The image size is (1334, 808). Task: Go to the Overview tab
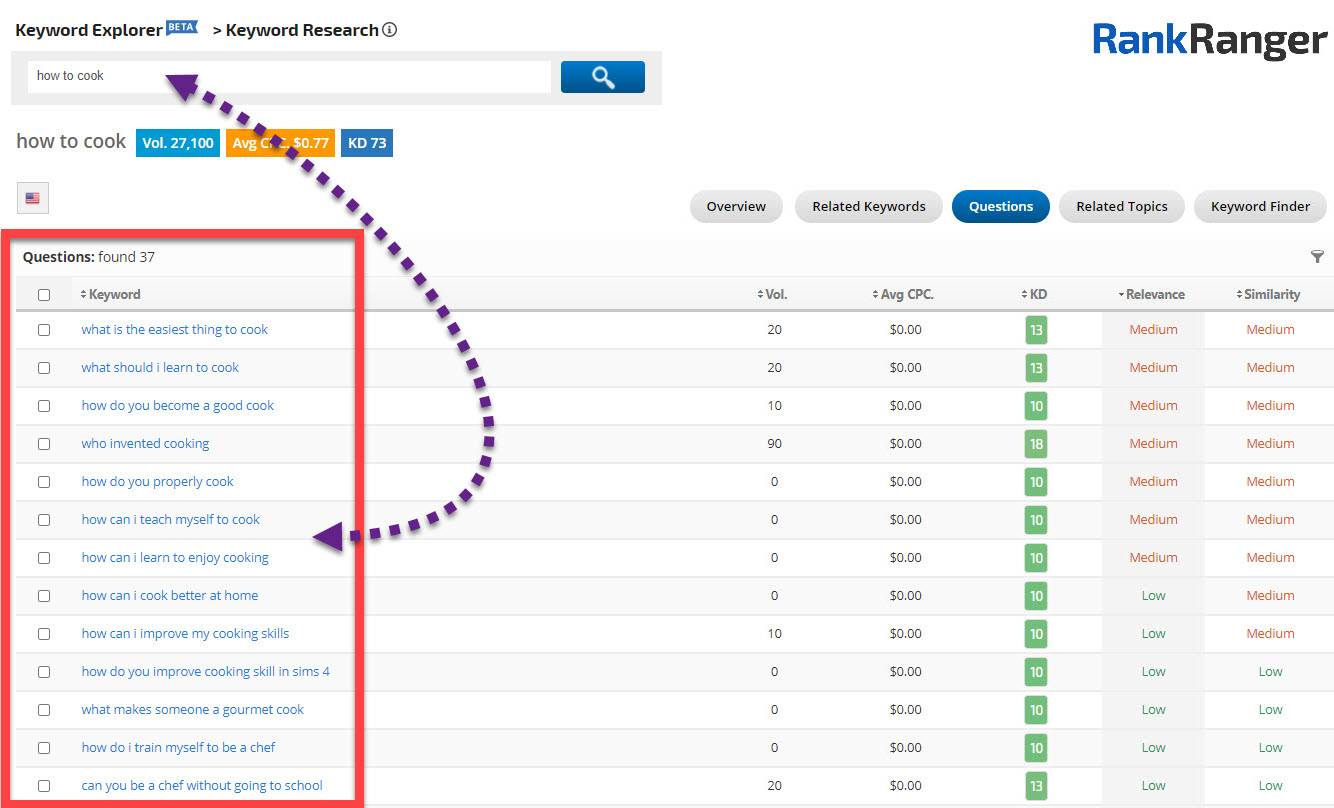pos(736,207)
